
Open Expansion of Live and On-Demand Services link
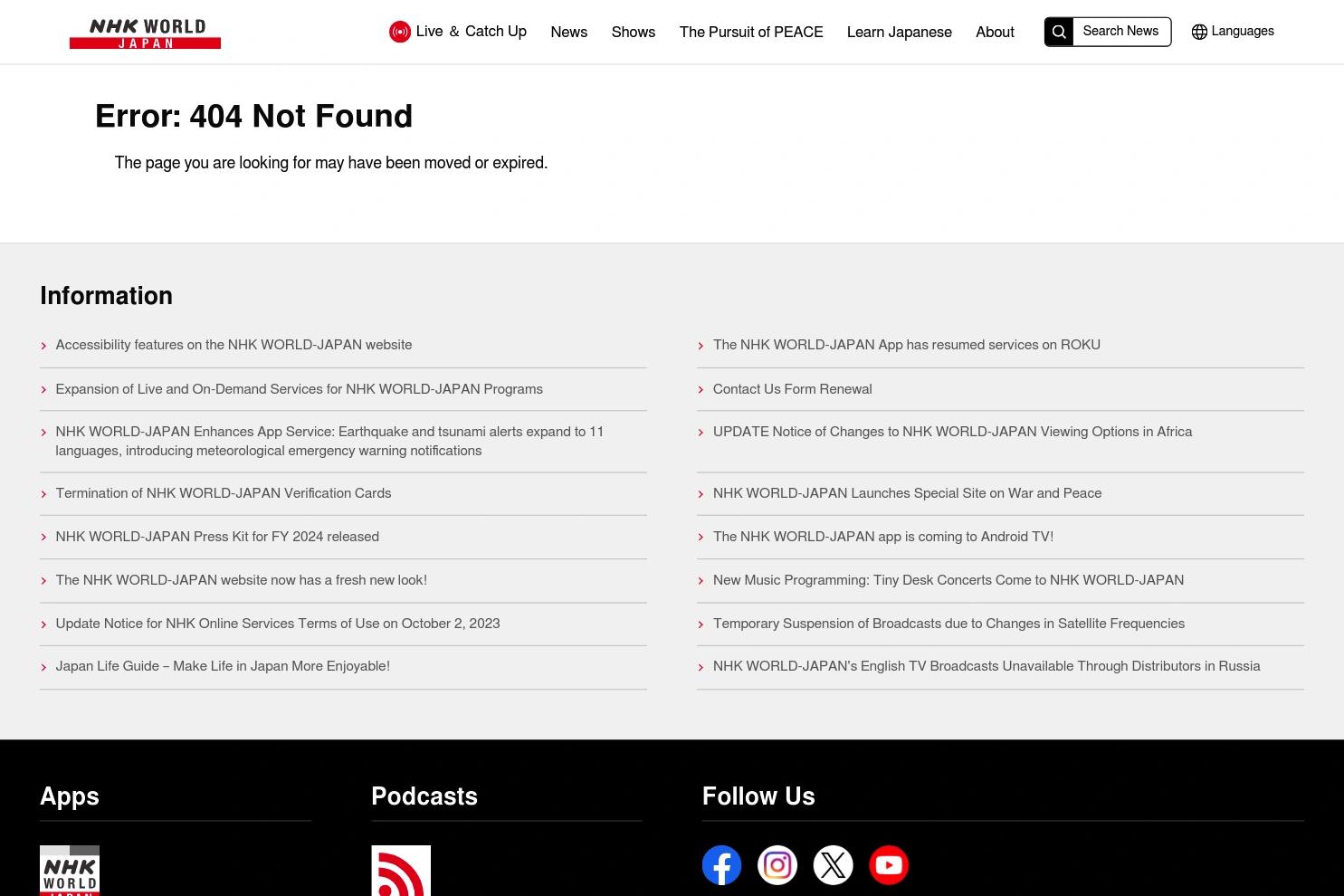click(x=300, y=389)
